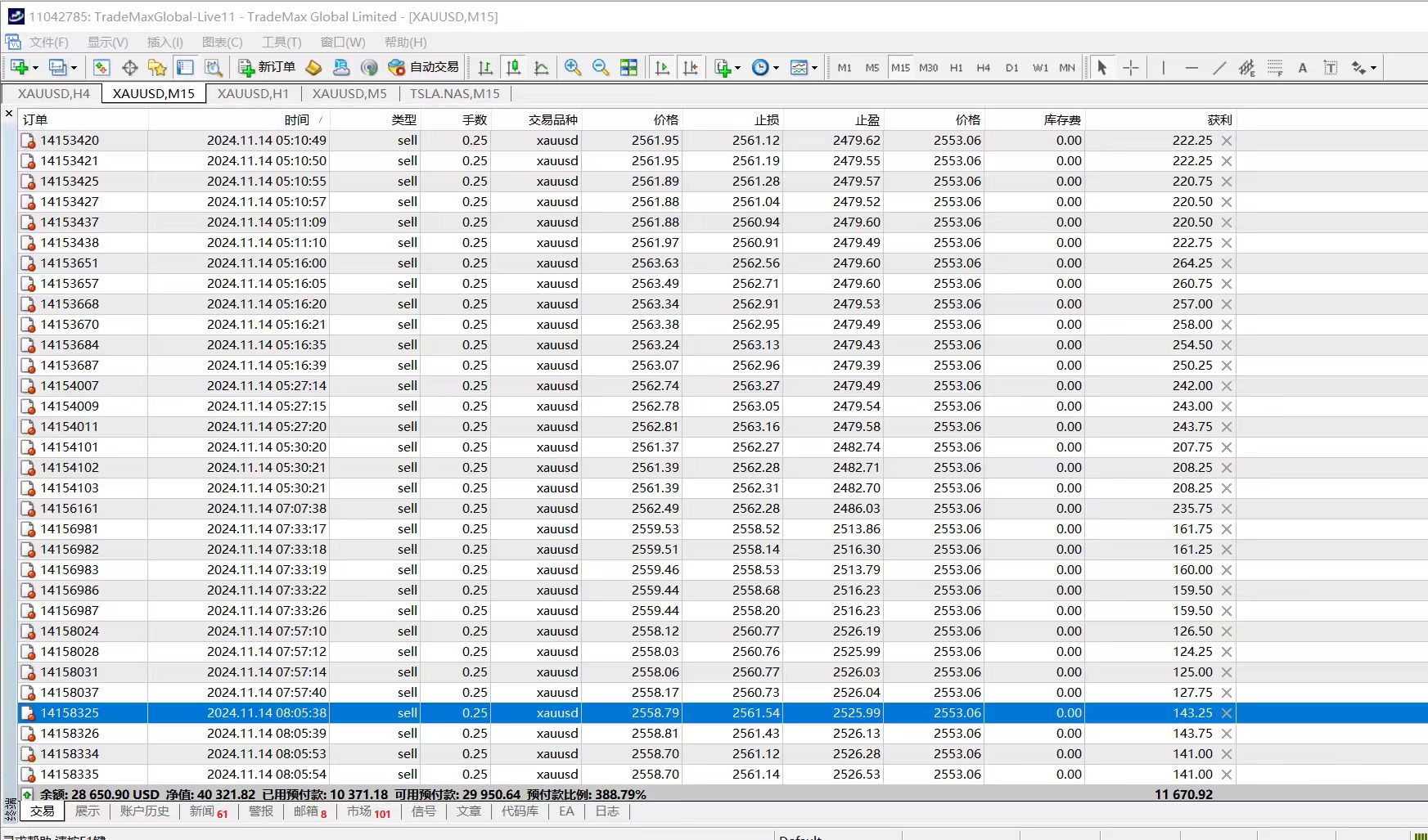This screenshot has width=1428, height=840.
Task: Select the trendline drawing tool
Action: 1219,68
